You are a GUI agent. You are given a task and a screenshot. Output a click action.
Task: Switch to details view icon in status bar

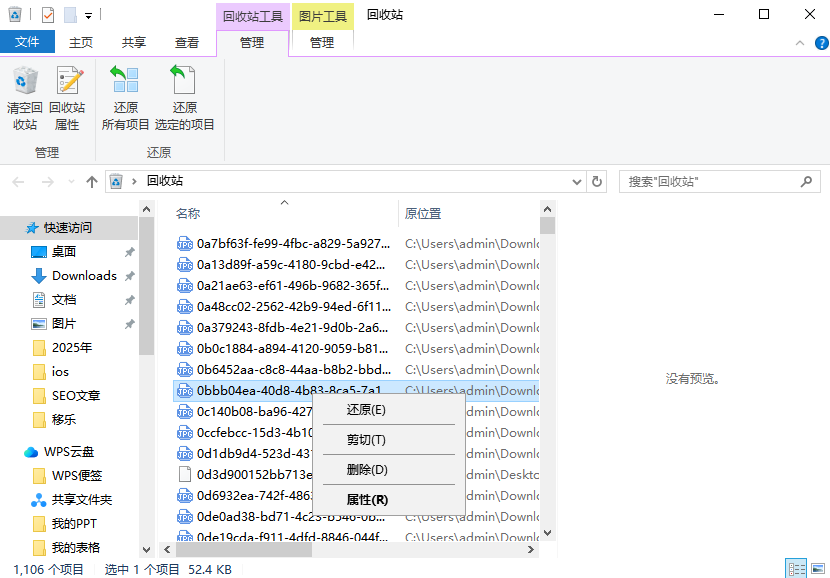click(796, 569)
